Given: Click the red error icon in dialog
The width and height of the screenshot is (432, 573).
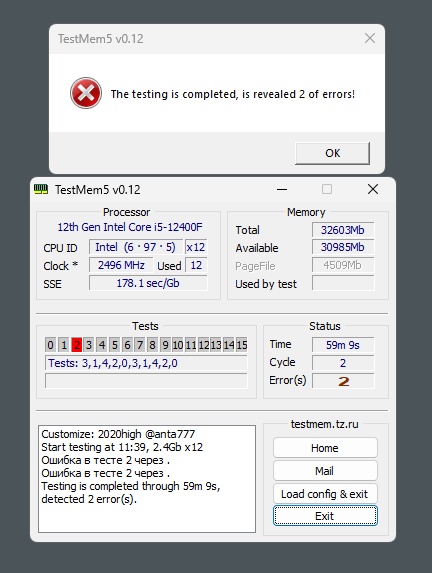Looking at the screenshot, I should pos(86,93).
